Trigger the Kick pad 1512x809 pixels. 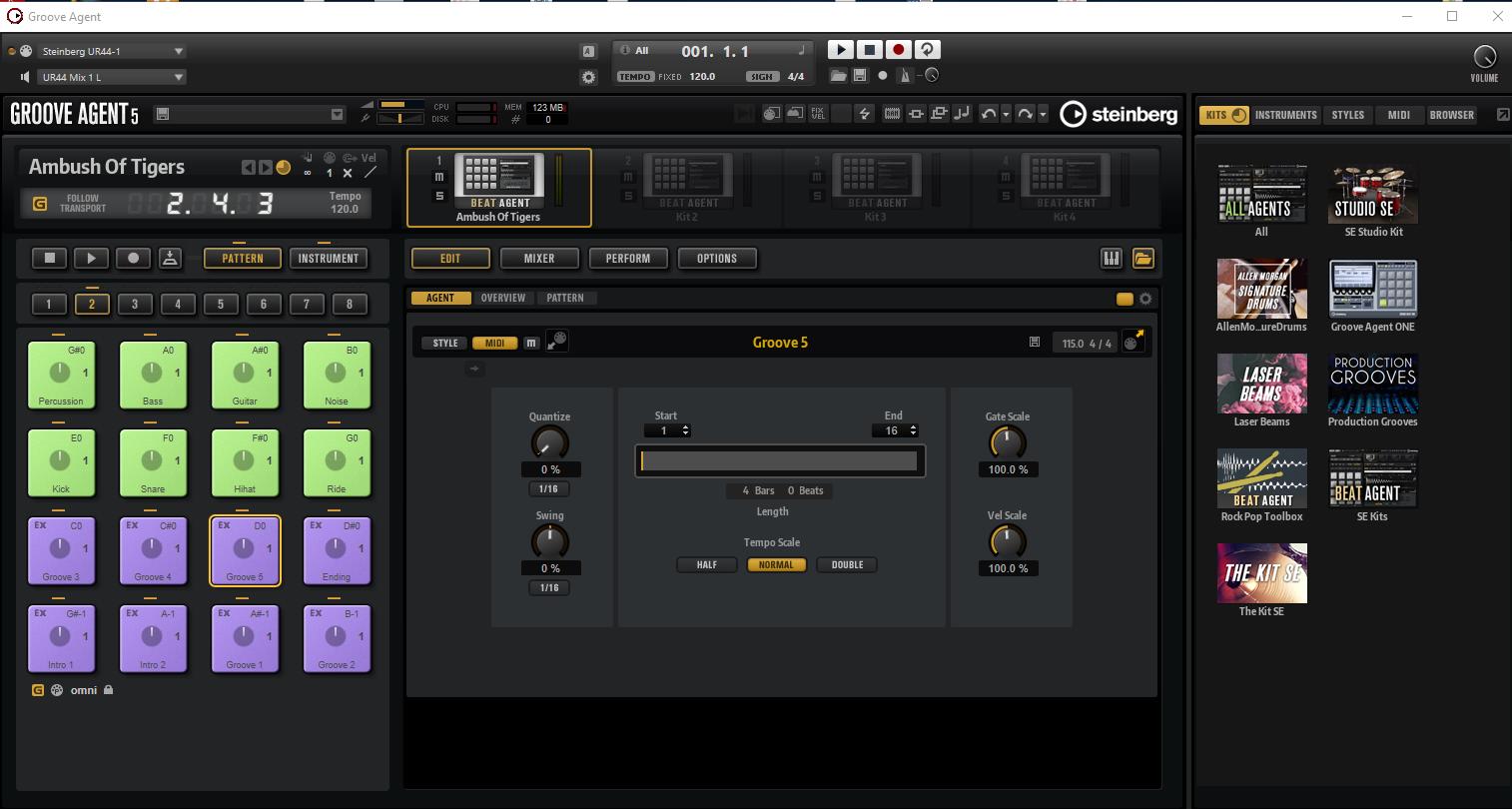click(61, 462)
